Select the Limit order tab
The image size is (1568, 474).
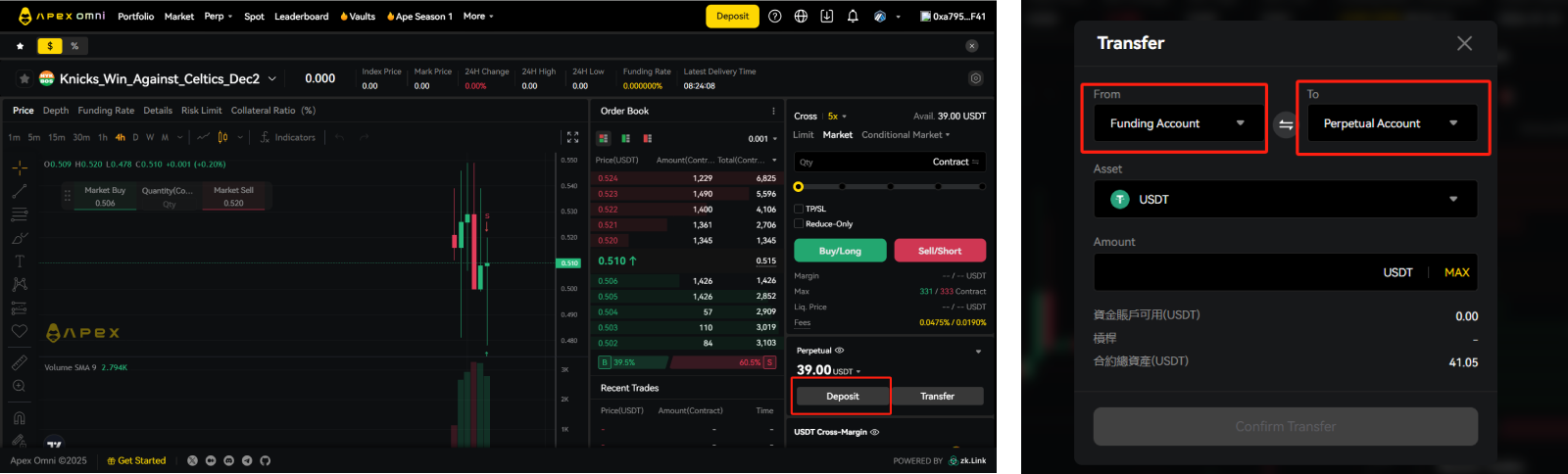point(804,135)
